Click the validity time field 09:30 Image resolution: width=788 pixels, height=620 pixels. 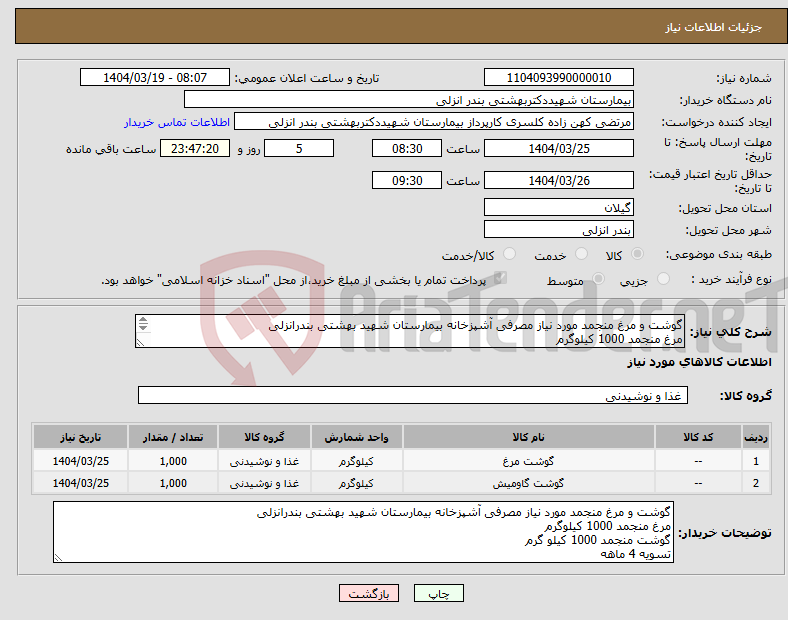(x=407, y=180)
